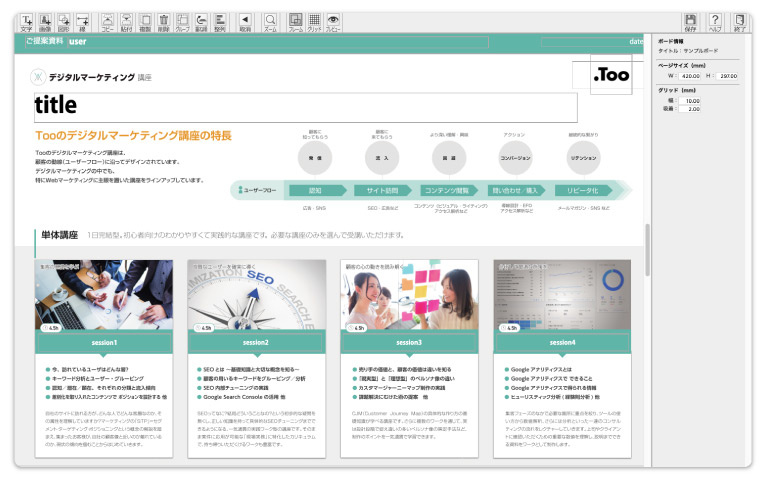Click the 複製 duplicate toolbar icon
The height and width of the screenshot is (480, 762).
(145, 22)
